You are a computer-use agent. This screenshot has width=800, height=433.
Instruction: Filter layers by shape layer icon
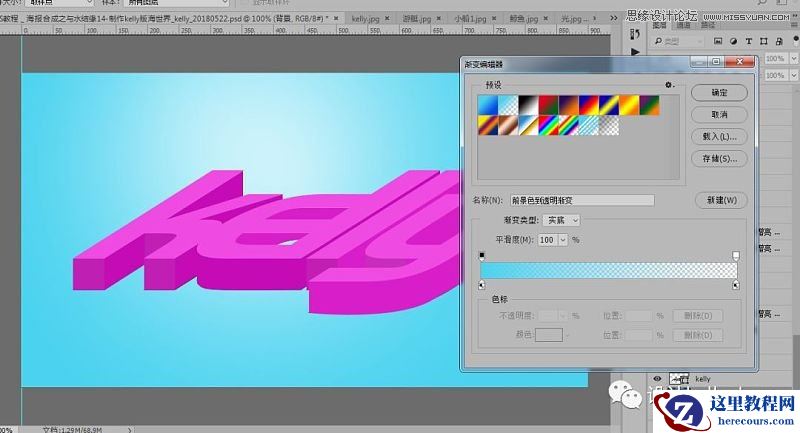click(764, 41)
